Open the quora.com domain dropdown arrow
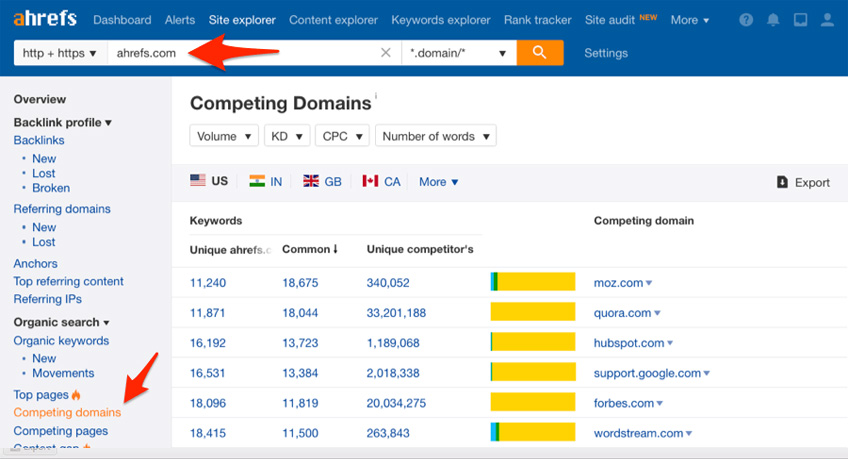This screenshot has width=848, height=459. click(x=657, y=313)
